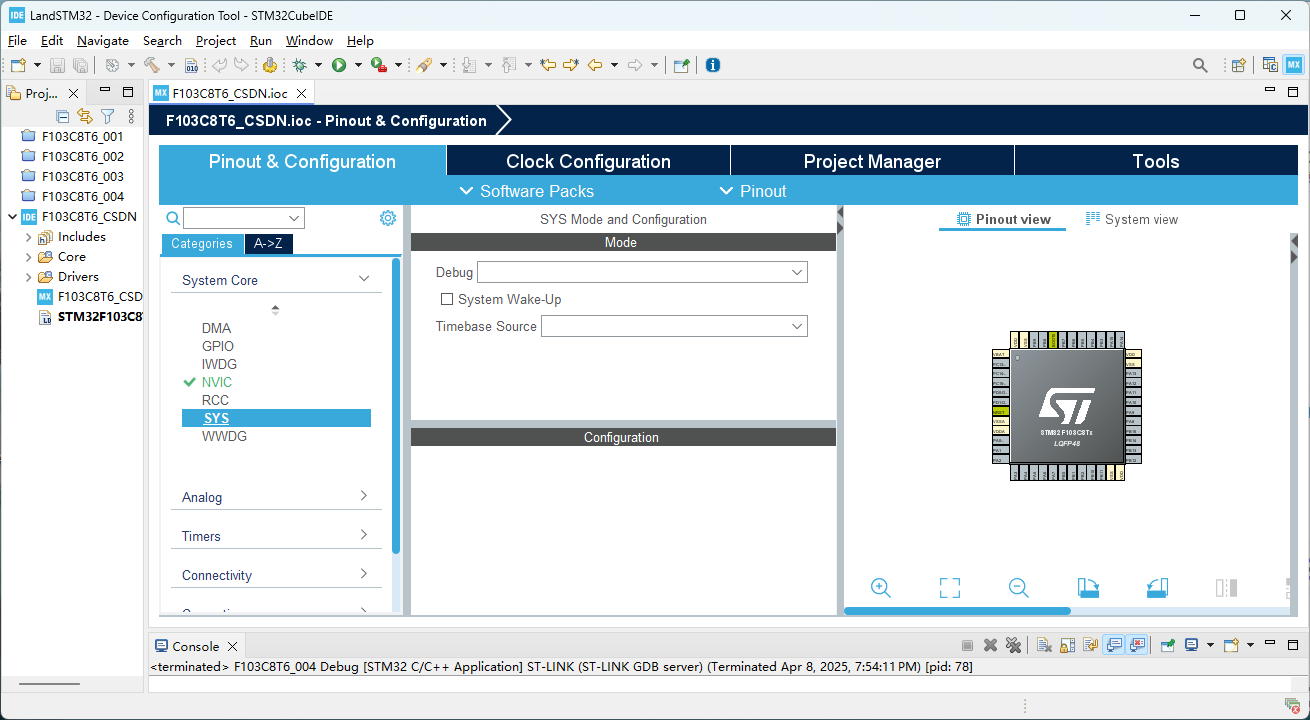The image size is (1310, 720).
Task: Select the F103C8T6_003 project
Action: point(83,177)
